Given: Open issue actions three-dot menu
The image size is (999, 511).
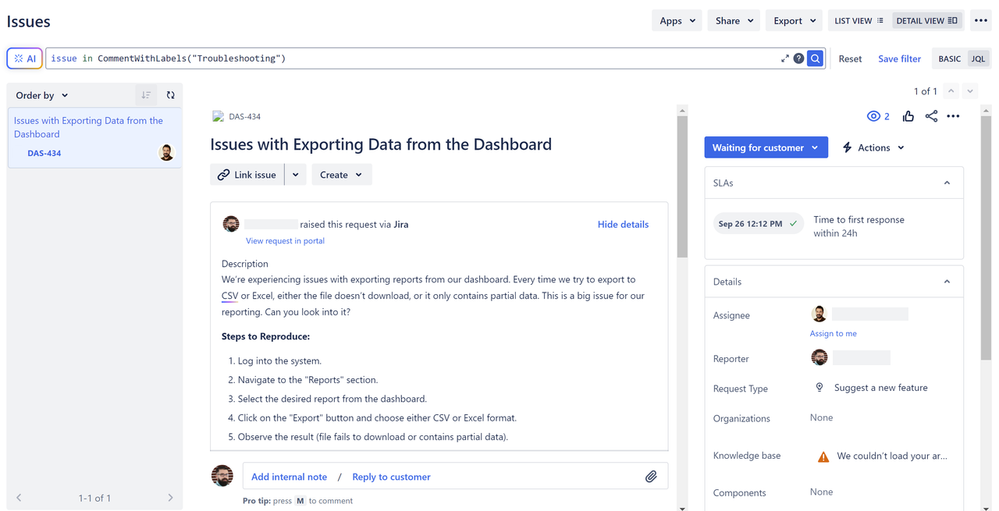Looking at the screenshot, I should click(953, 116).
